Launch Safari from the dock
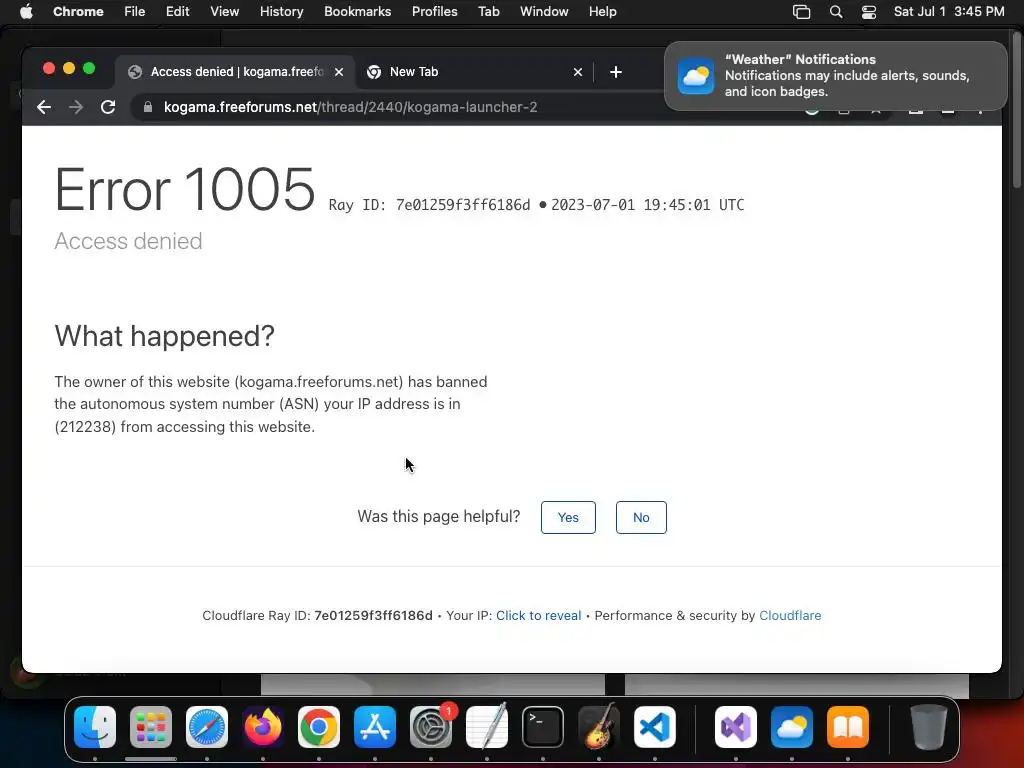Image resolution: width=1024 pixels, height=768 pixels. point(207,727)
